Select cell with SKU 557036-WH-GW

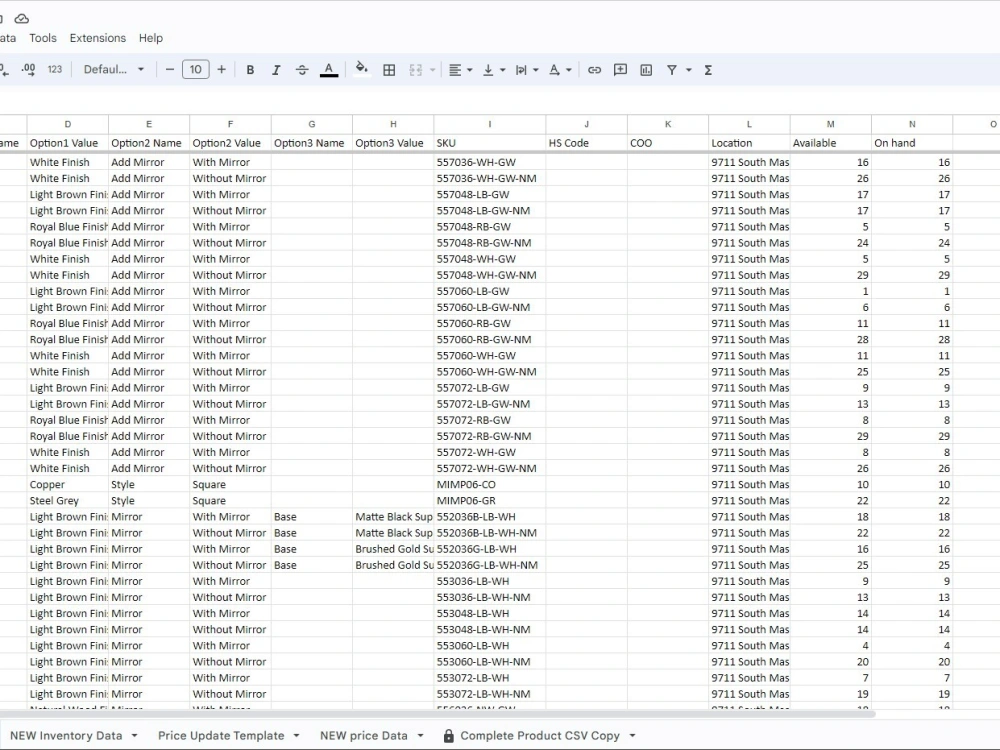[490, 163]
